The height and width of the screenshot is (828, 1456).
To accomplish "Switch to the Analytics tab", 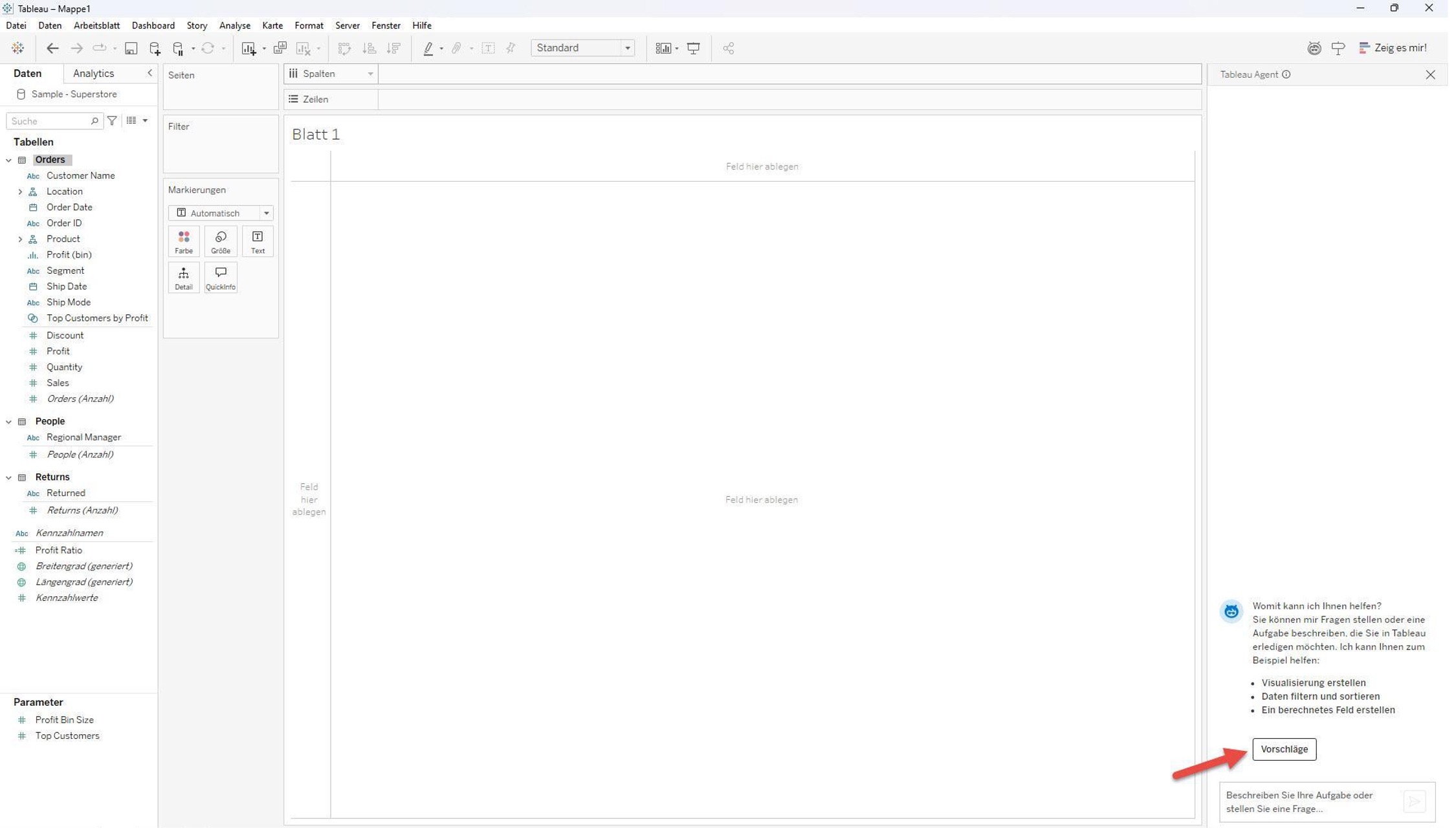I will (x=93, y=73).
